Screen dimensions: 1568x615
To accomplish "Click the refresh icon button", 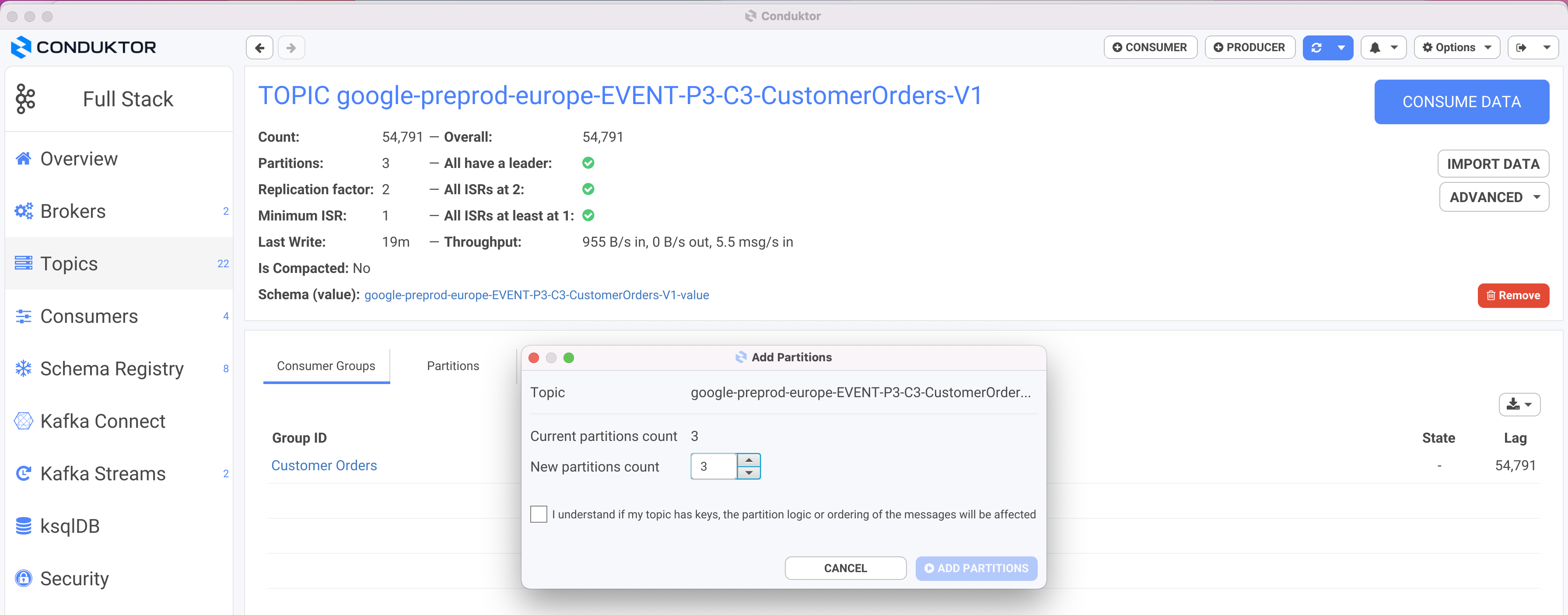I will [1316, 47].
